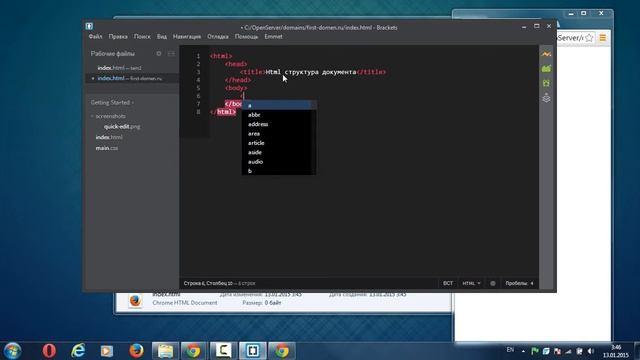Screen dimensions: 640x360
Task: Choose 'aside' in the code hint list
Action: click(278, 153)
